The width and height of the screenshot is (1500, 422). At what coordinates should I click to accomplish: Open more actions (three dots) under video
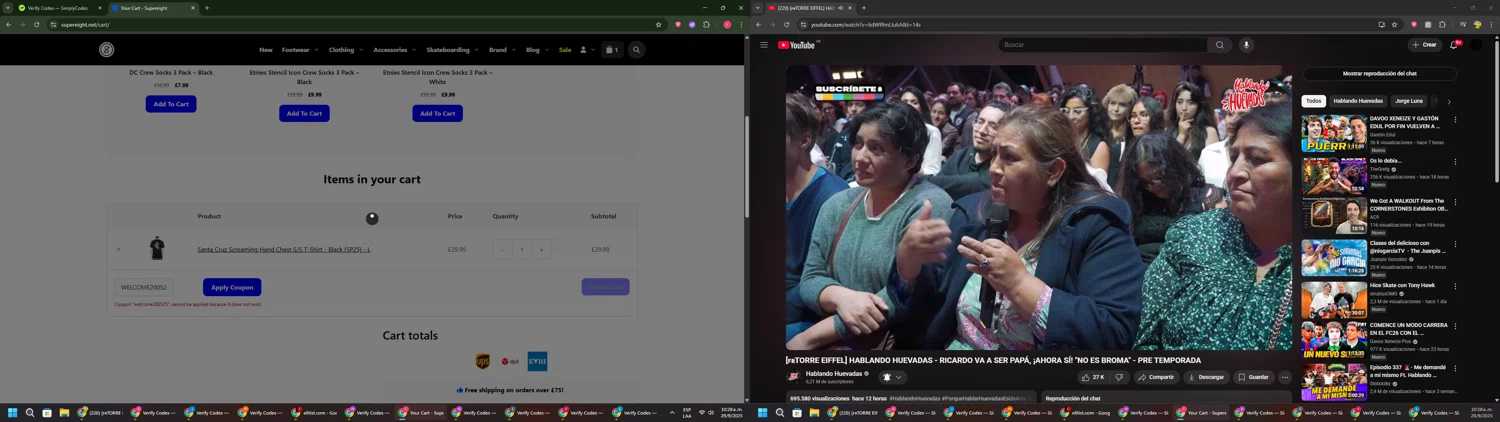1285,377
